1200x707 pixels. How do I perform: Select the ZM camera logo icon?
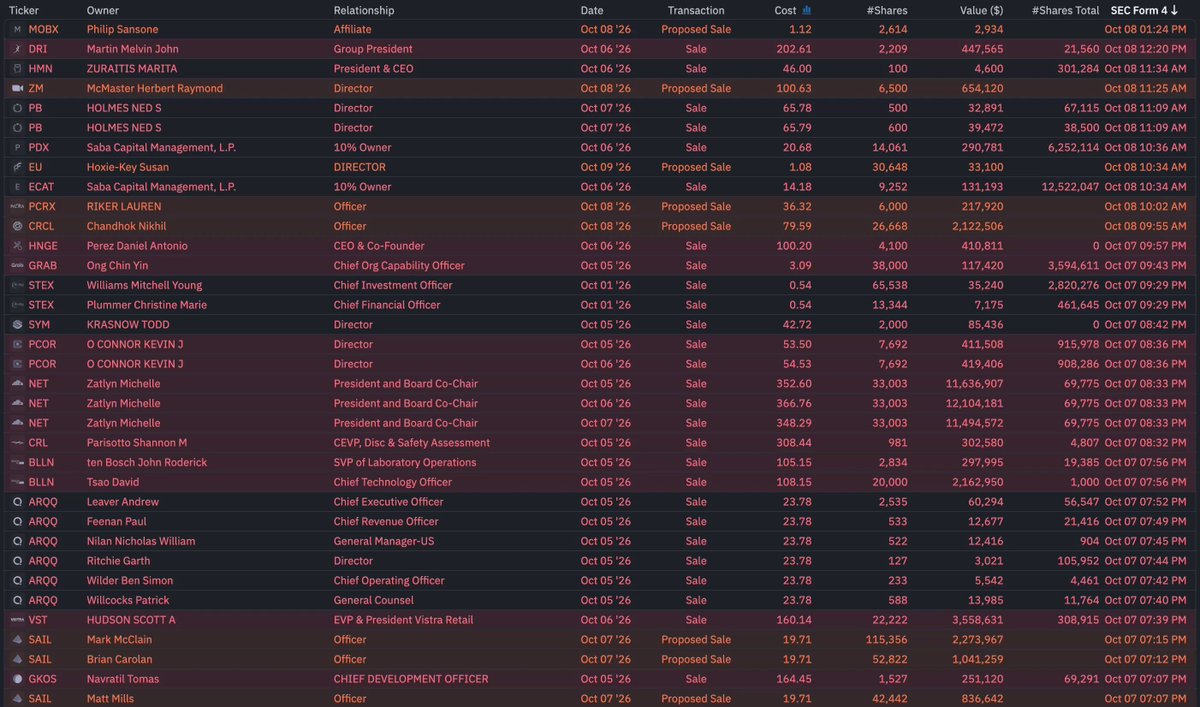(17, 88)
